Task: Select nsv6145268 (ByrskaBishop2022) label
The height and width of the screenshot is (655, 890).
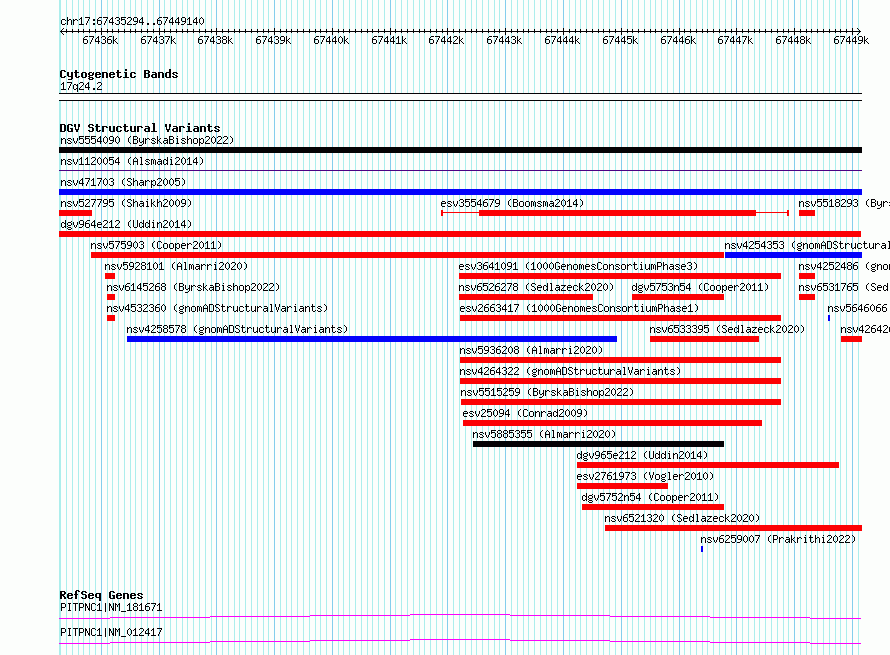Action: [193, 287]
